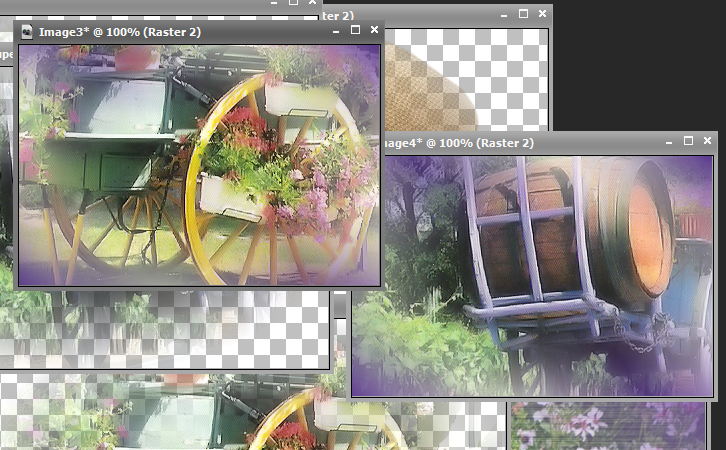Close the burlap texture image window
The width and height of the screenshot is (726, 450).
click(543, 14)
